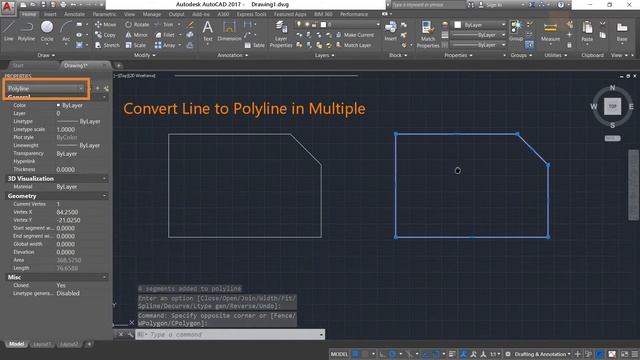Click the Stretch tool
The width and height of the screenshot is (640, 360).
point(107,45)
